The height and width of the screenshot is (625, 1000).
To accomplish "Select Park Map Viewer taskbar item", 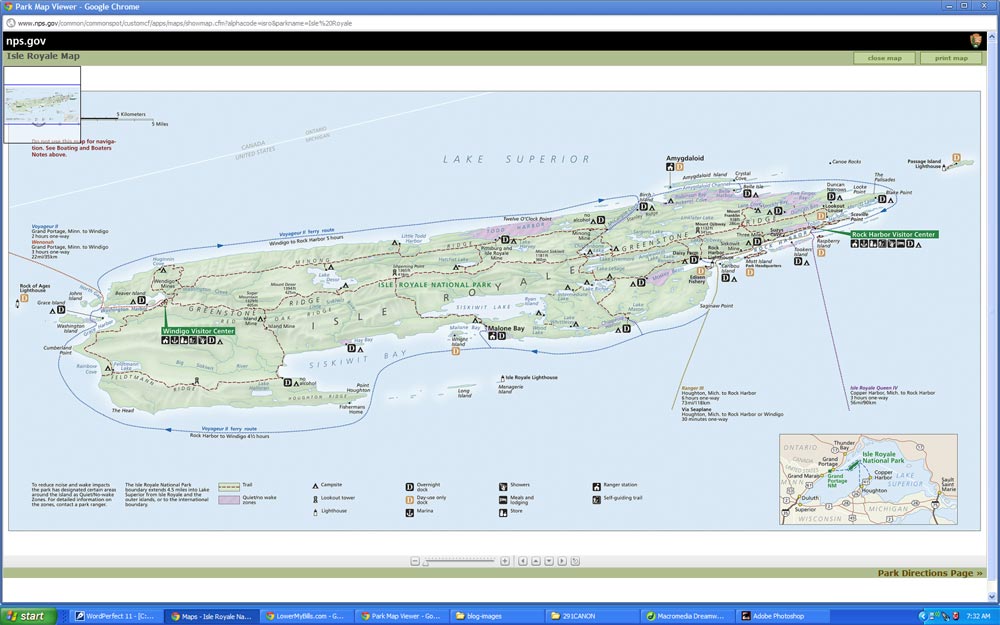I will (x=402, y=616).
